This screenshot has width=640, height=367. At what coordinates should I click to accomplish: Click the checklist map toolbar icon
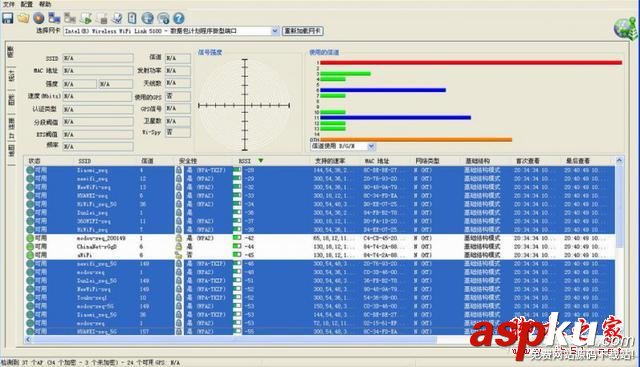point(117,18)
